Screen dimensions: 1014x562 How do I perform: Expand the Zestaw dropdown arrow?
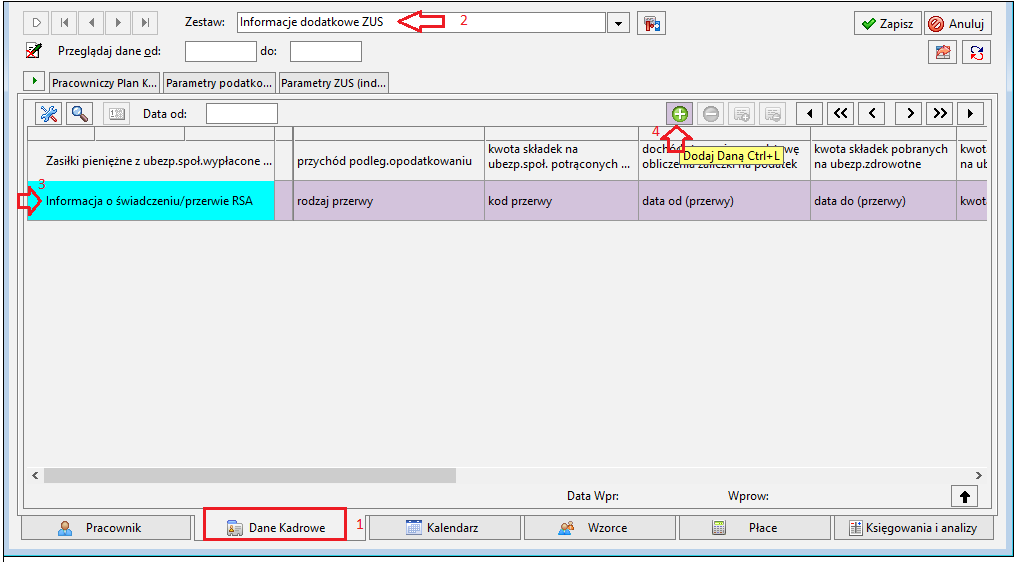point(618,23)
